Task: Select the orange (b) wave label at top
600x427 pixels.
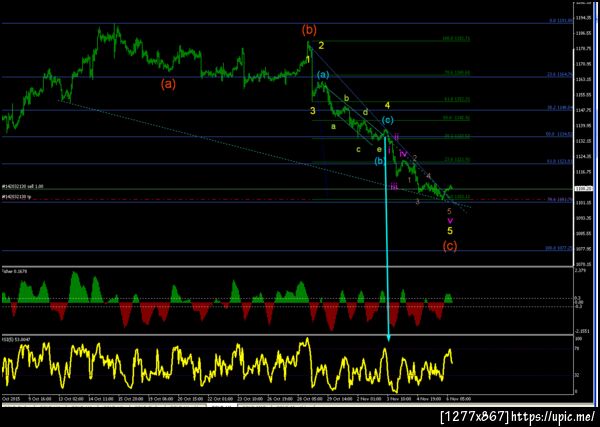Action: click(309, 30)
